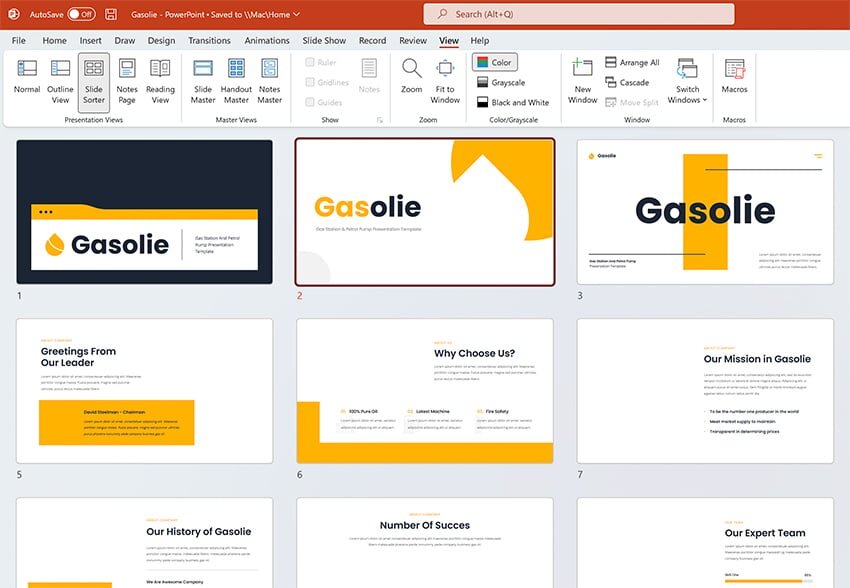Open the Slide Master view
850x588 pixels.
[x=203, y=80]
